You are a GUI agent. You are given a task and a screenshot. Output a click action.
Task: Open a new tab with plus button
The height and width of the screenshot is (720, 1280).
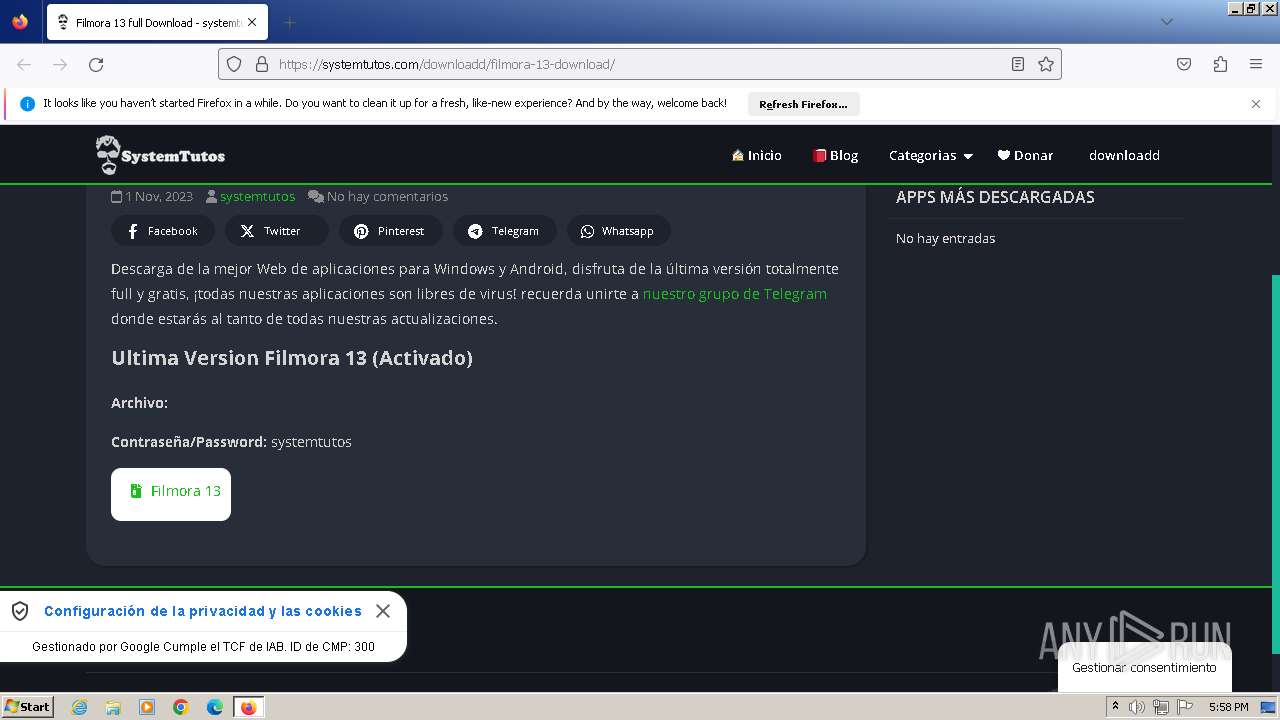[x=289, y=22]
